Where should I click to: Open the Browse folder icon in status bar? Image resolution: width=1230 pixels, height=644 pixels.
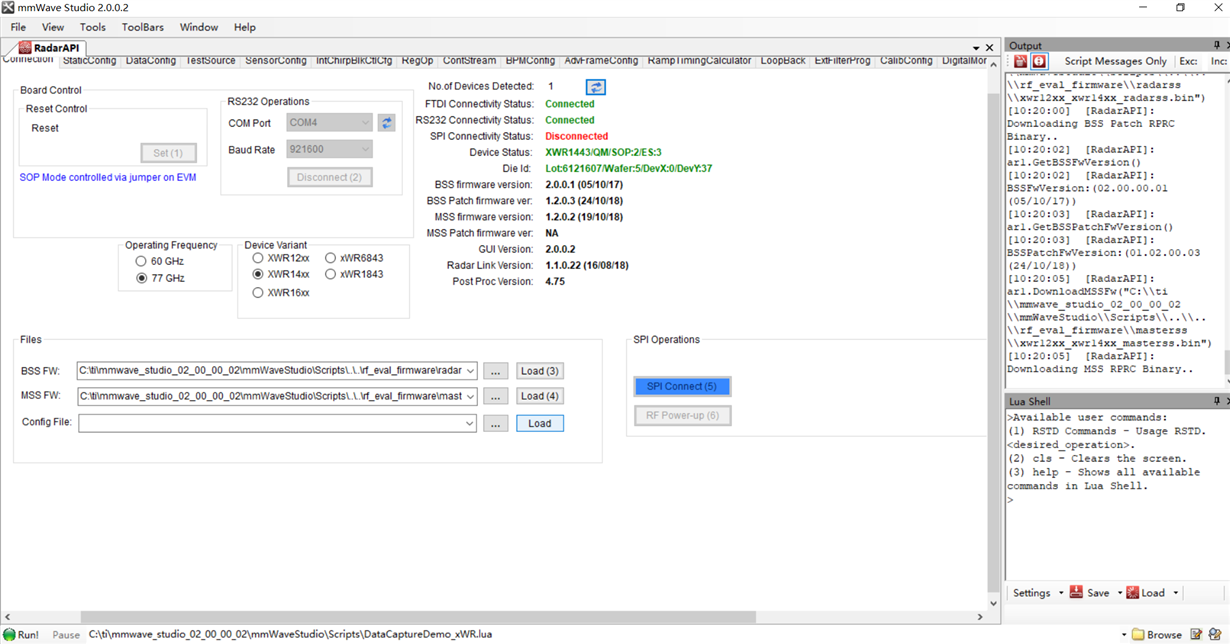click(x=1138, y=634)
